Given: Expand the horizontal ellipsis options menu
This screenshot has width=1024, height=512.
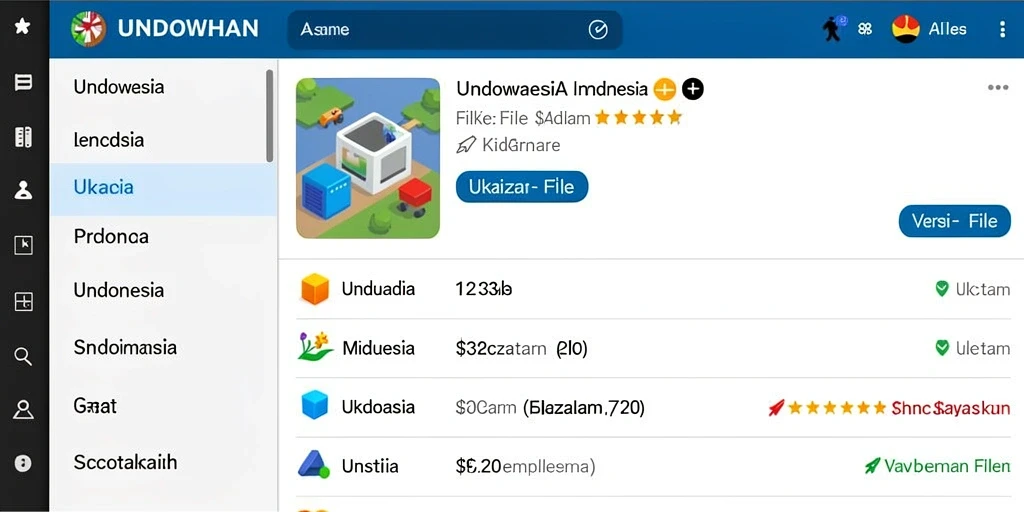Looking at the screenshot, I should pyautogui.click(x=997, y=88).
